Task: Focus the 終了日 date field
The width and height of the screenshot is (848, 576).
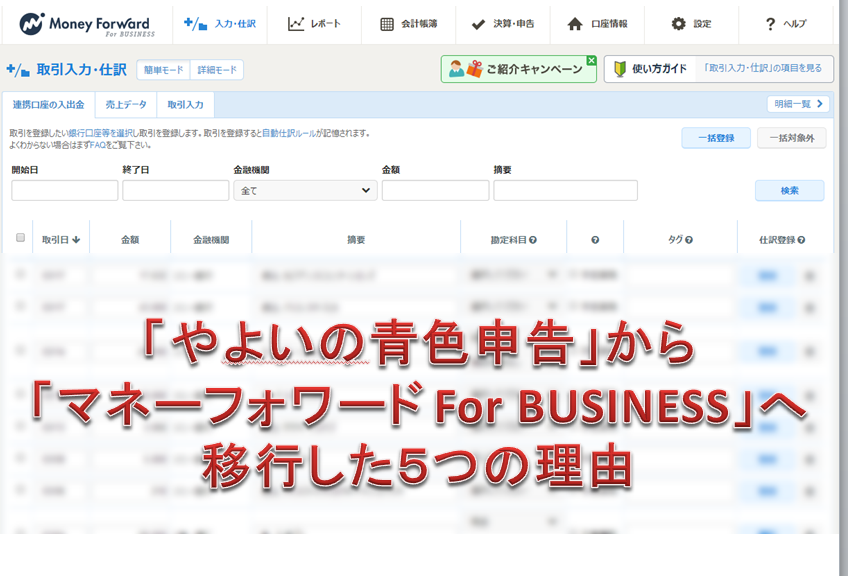Action: 176,190
